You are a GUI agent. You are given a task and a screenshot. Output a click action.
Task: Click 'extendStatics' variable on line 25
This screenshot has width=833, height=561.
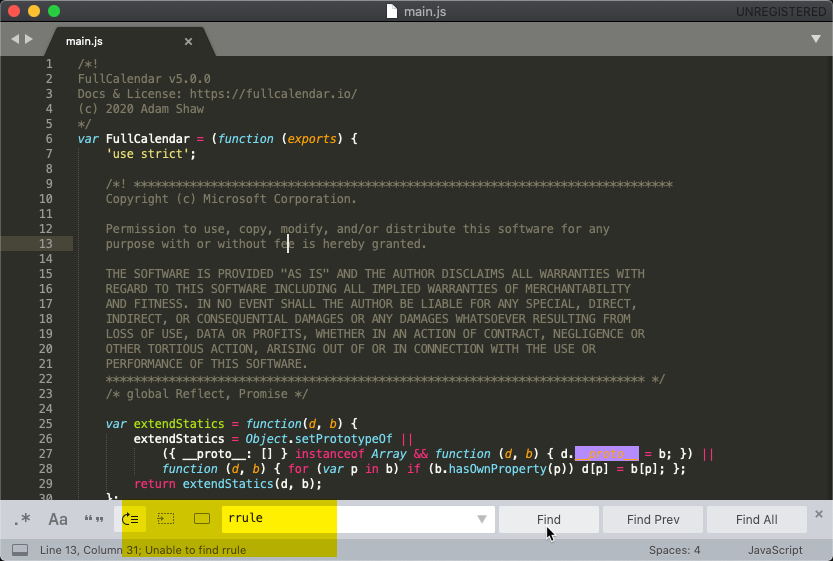(179, 424)
